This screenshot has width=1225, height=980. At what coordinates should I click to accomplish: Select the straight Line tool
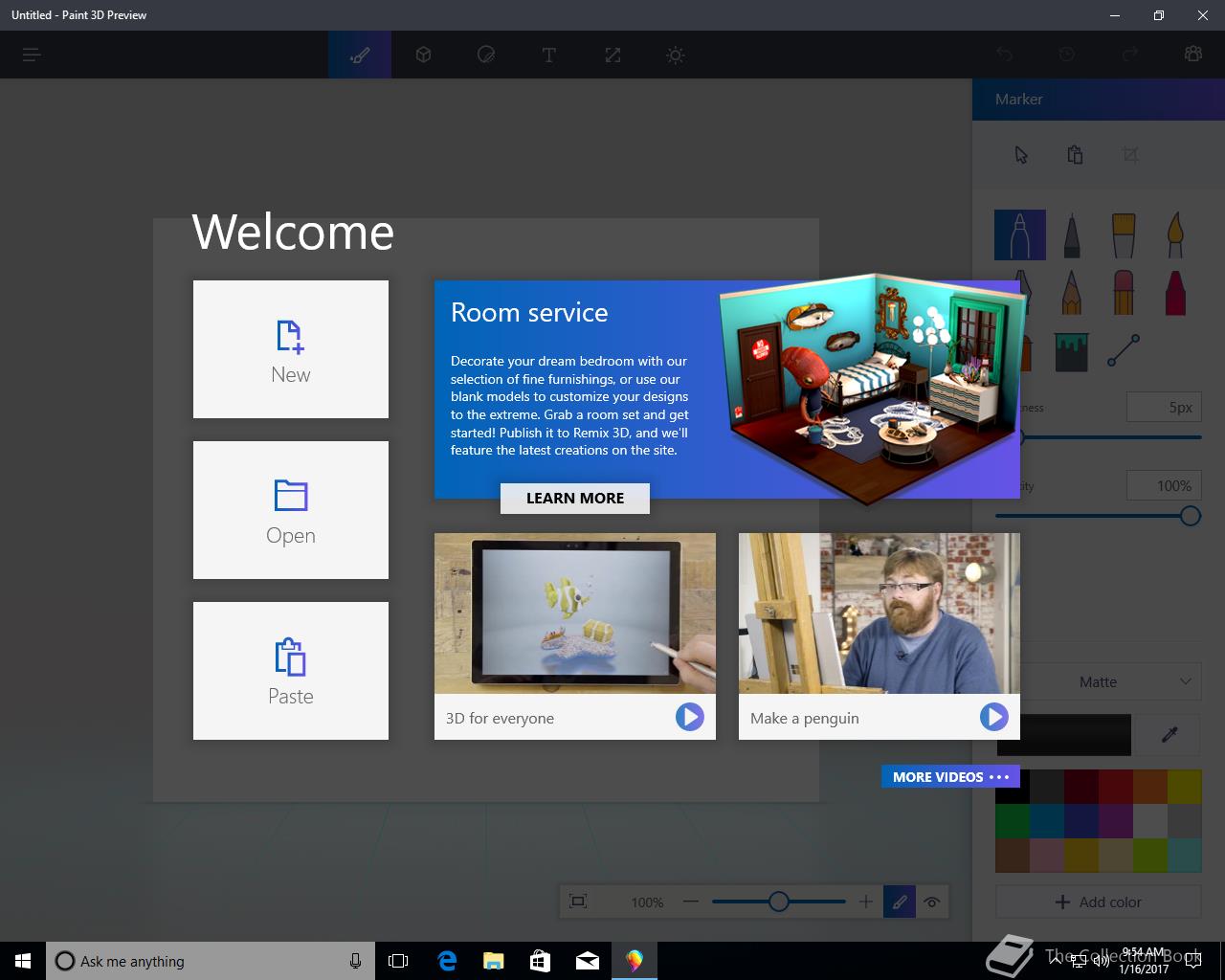click(x=1124, y=350)
